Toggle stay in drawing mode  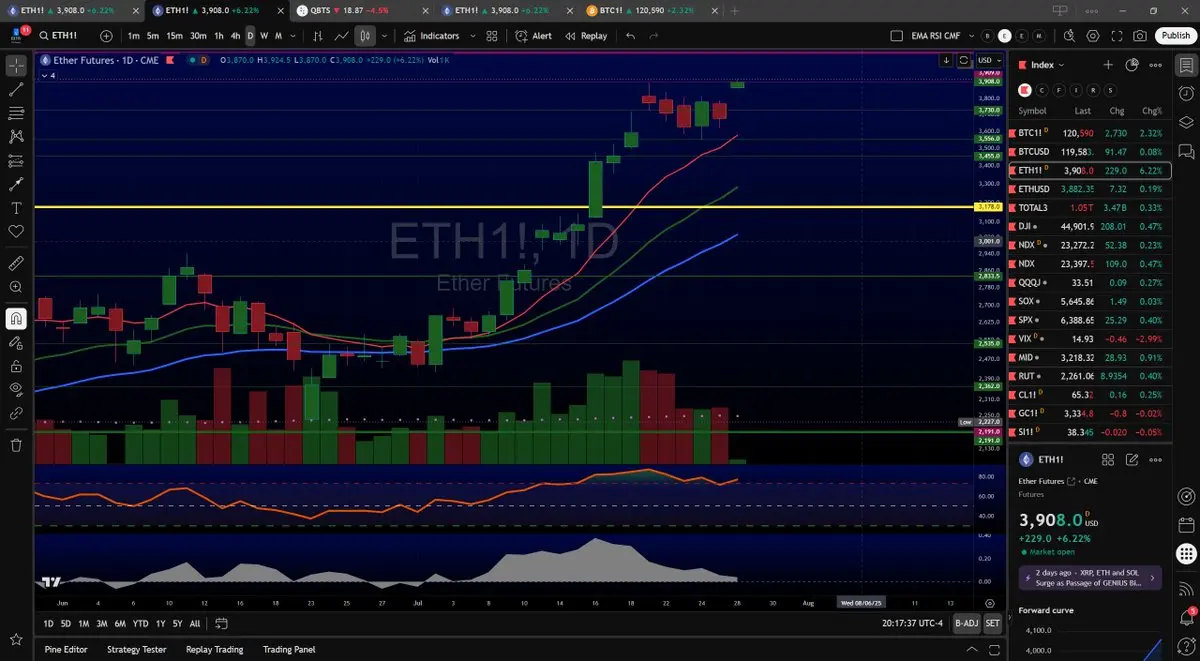point(16,342)
